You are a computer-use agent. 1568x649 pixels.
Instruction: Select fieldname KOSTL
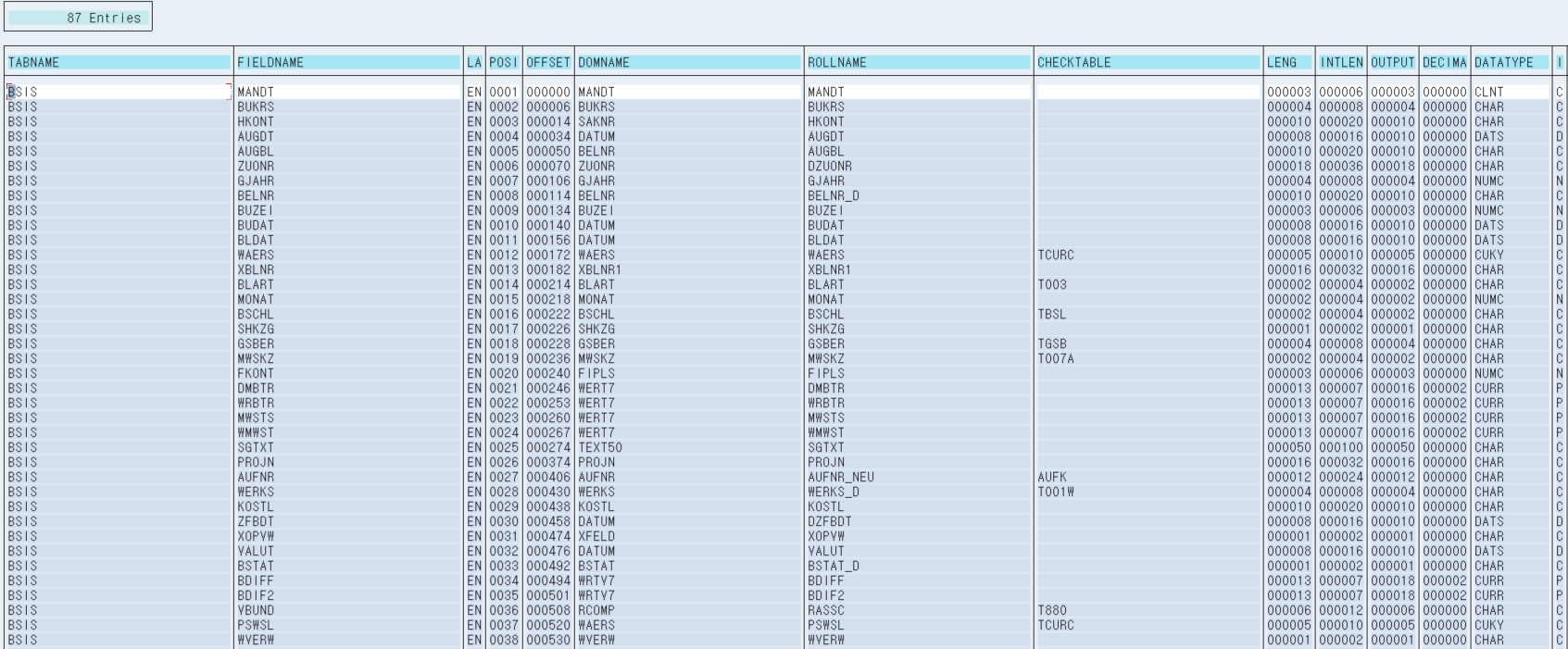[256, 506]
